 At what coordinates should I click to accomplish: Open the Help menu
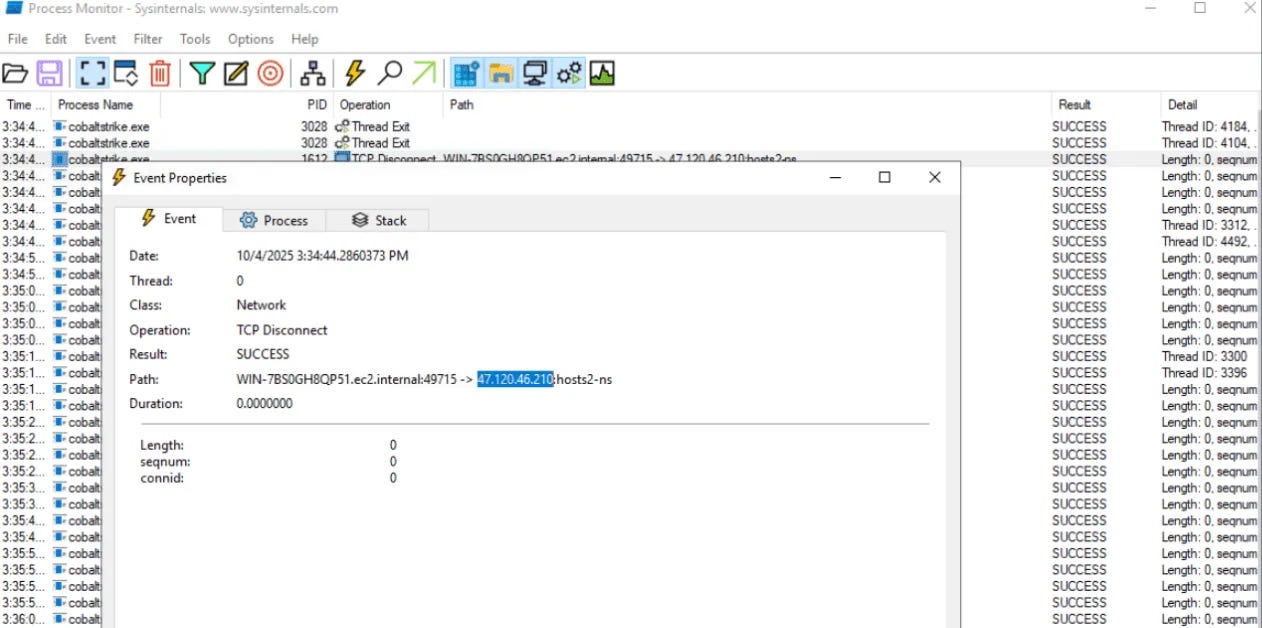(x=305, y=39)
